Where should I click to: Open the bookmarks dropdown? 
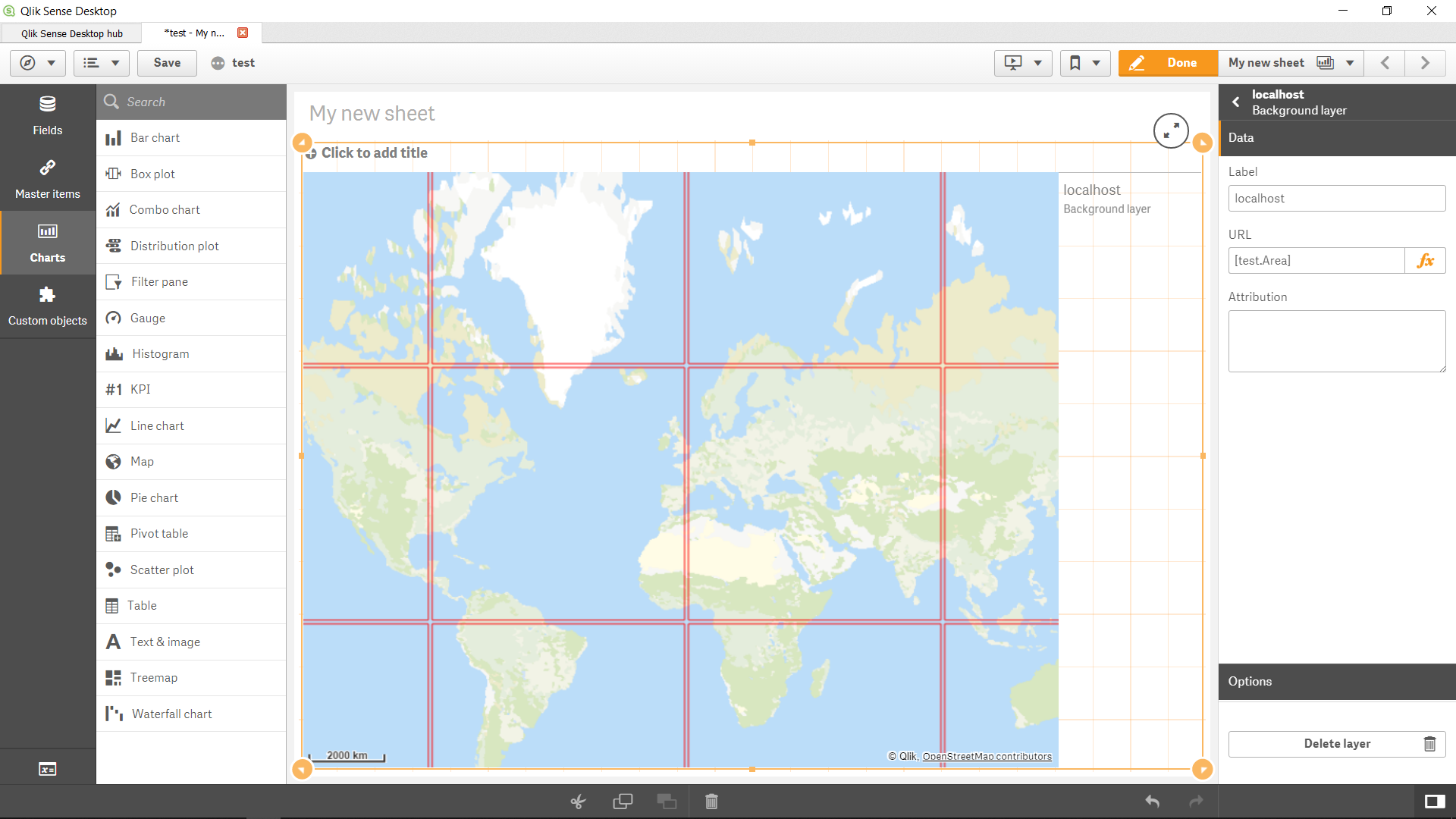[x=1084, y=63]
